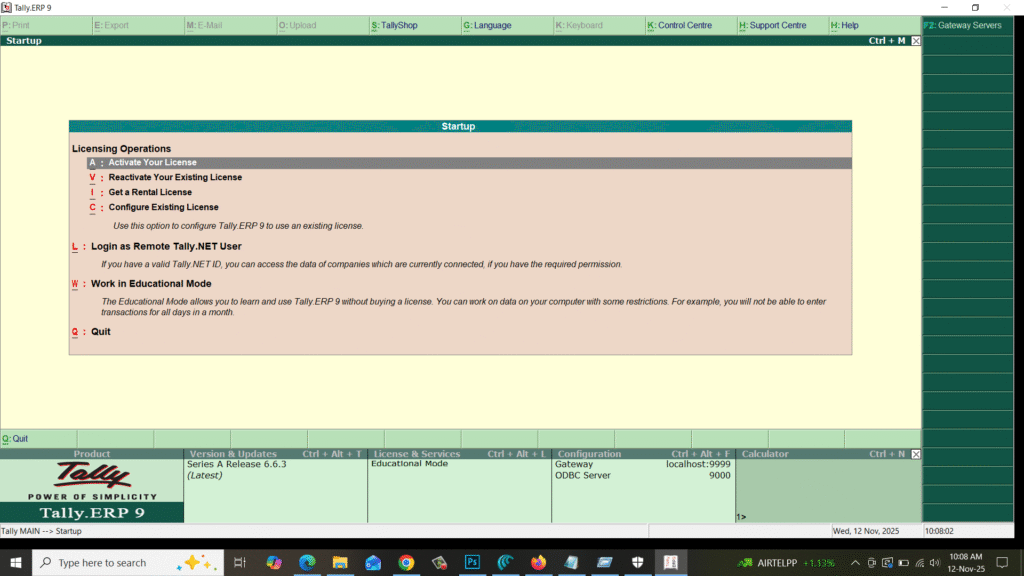Close the Calculator panel
The image size is (1024, 576).
(915, 454)
